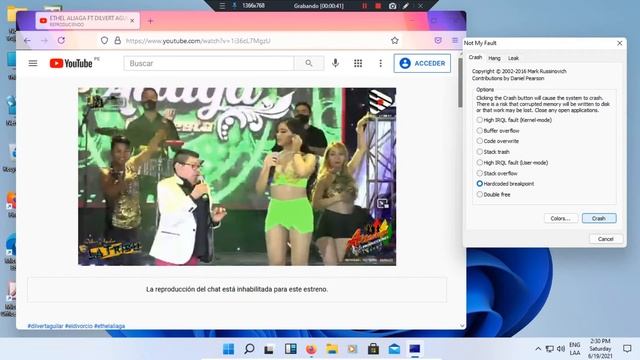Image resolution: width=640 pixels, height=360 pixels.
Task: Click the miniplayer icon on the video
Action: [x=383, y=203]
